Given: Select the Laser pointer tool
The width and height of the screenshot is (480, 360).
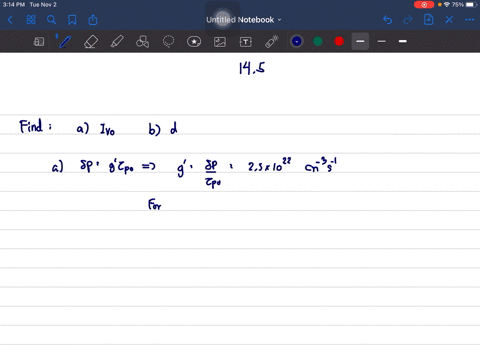Looking at the screenshot, I should [272, 42].
